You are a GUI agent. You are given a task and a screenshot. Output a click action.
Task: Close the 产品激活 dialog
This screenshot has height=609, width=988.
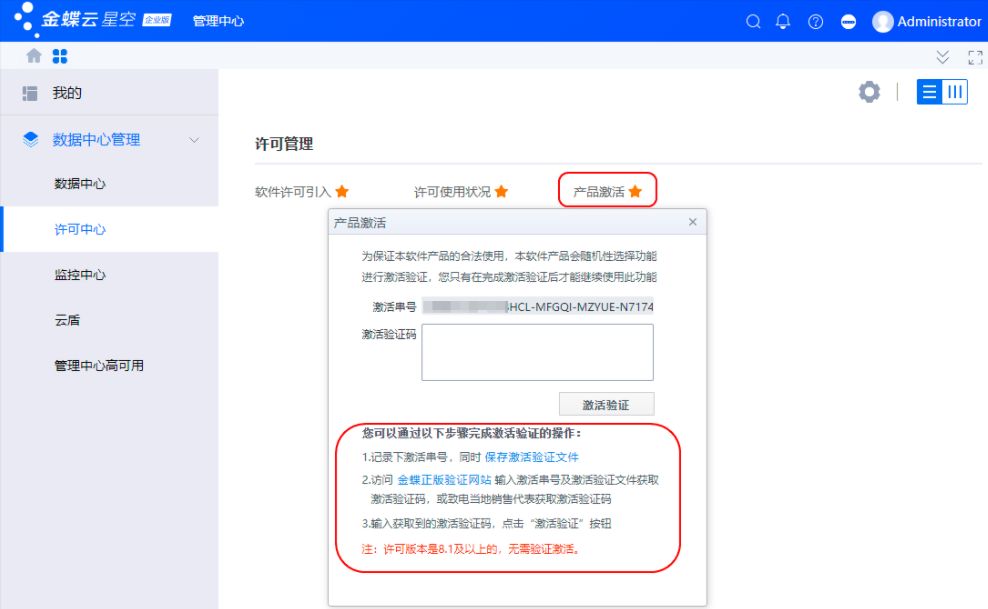pos(692,222)
